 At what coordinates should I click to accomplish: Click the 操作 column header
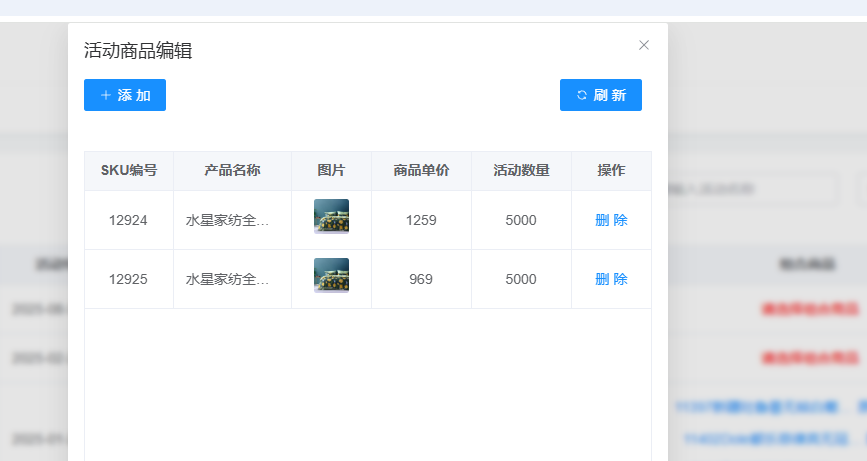(611, 170)
